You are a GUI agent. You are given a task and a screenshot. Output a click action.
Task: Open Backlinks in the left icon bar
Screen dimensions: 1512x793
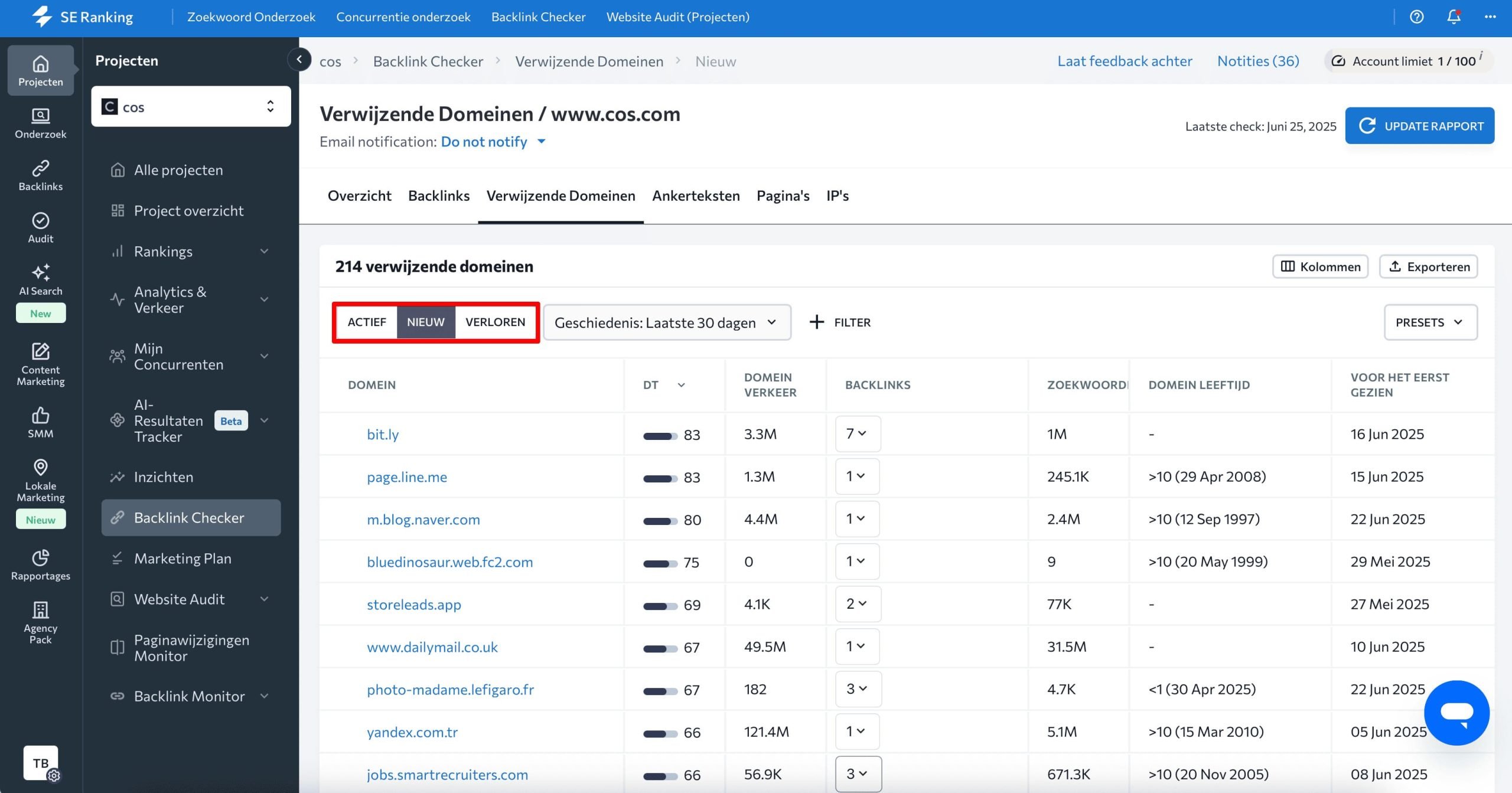point(40,175)
